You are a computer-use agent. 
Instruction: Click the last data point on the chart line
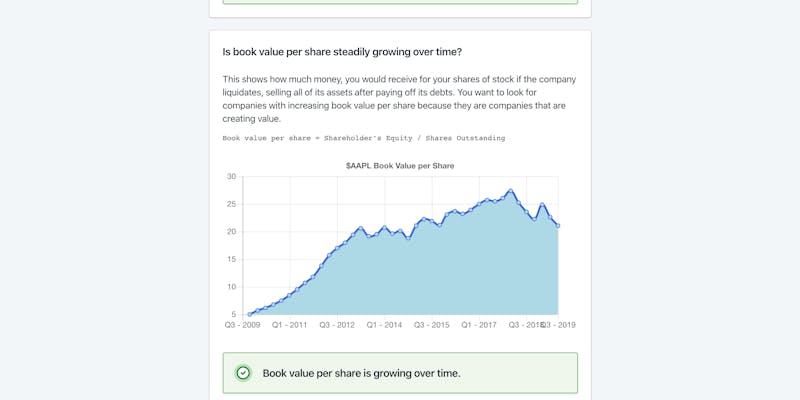click(x=558, y=226)
